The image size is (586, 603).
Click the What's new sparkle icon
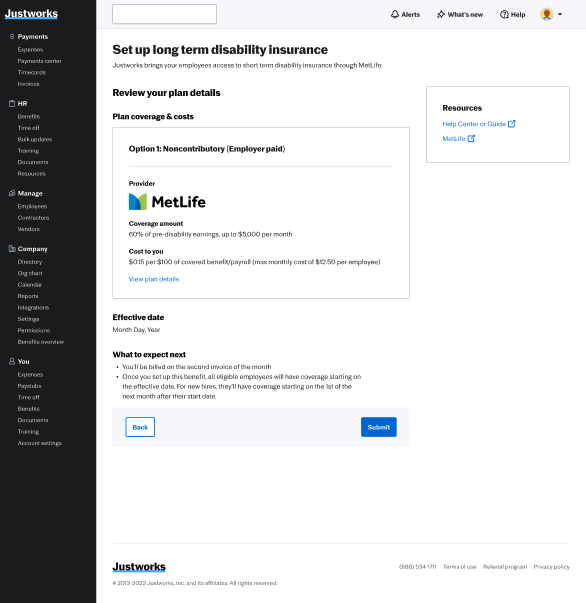tap(441, 15)
